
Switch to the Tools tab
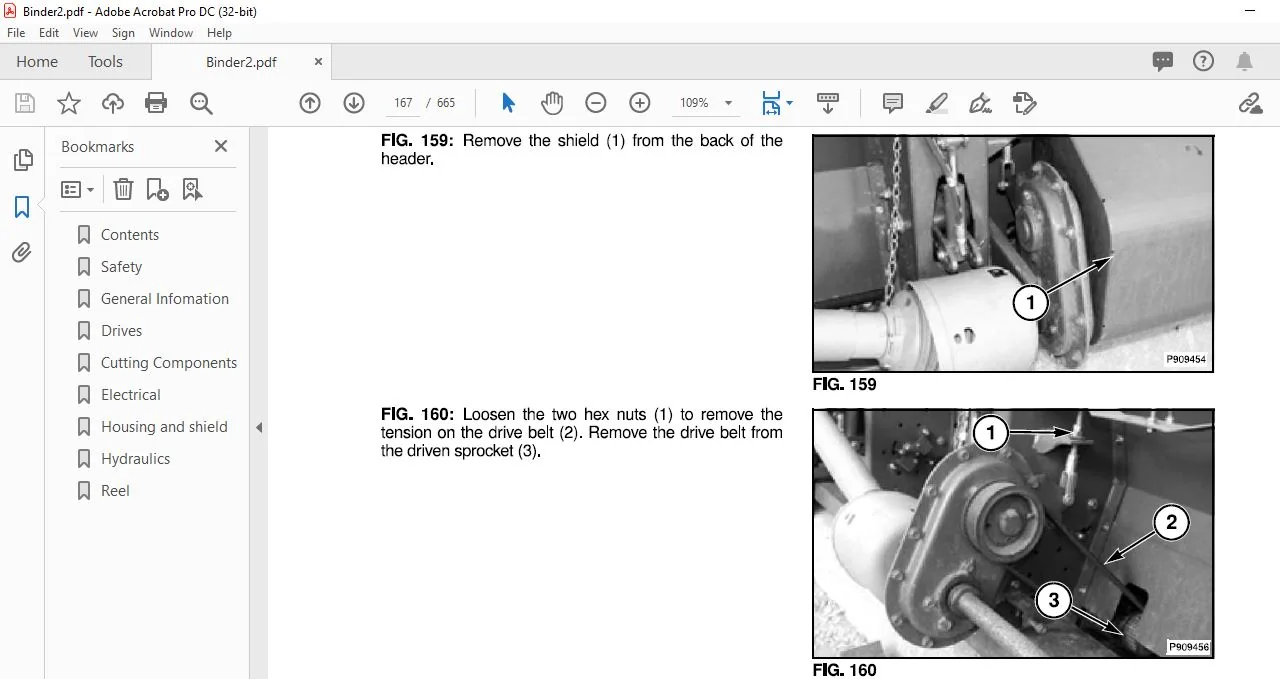point(105,62)
